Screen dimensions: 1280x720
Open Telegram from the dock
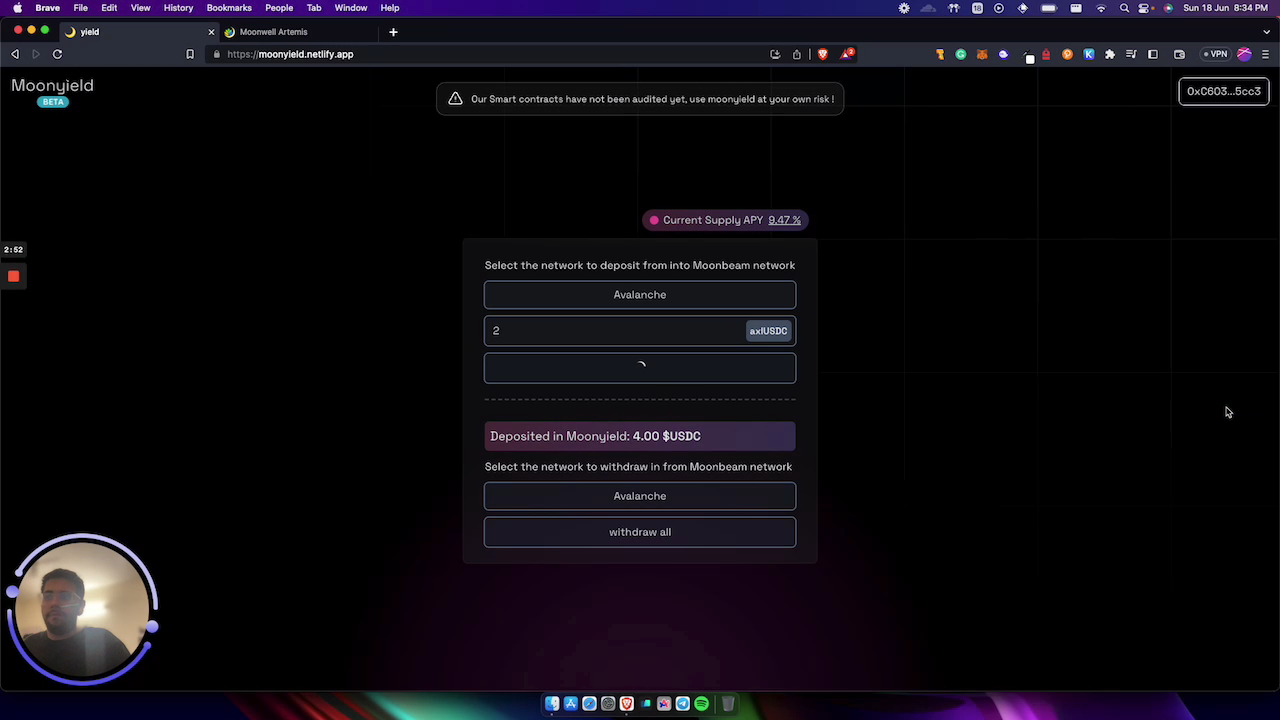point(683,704)
